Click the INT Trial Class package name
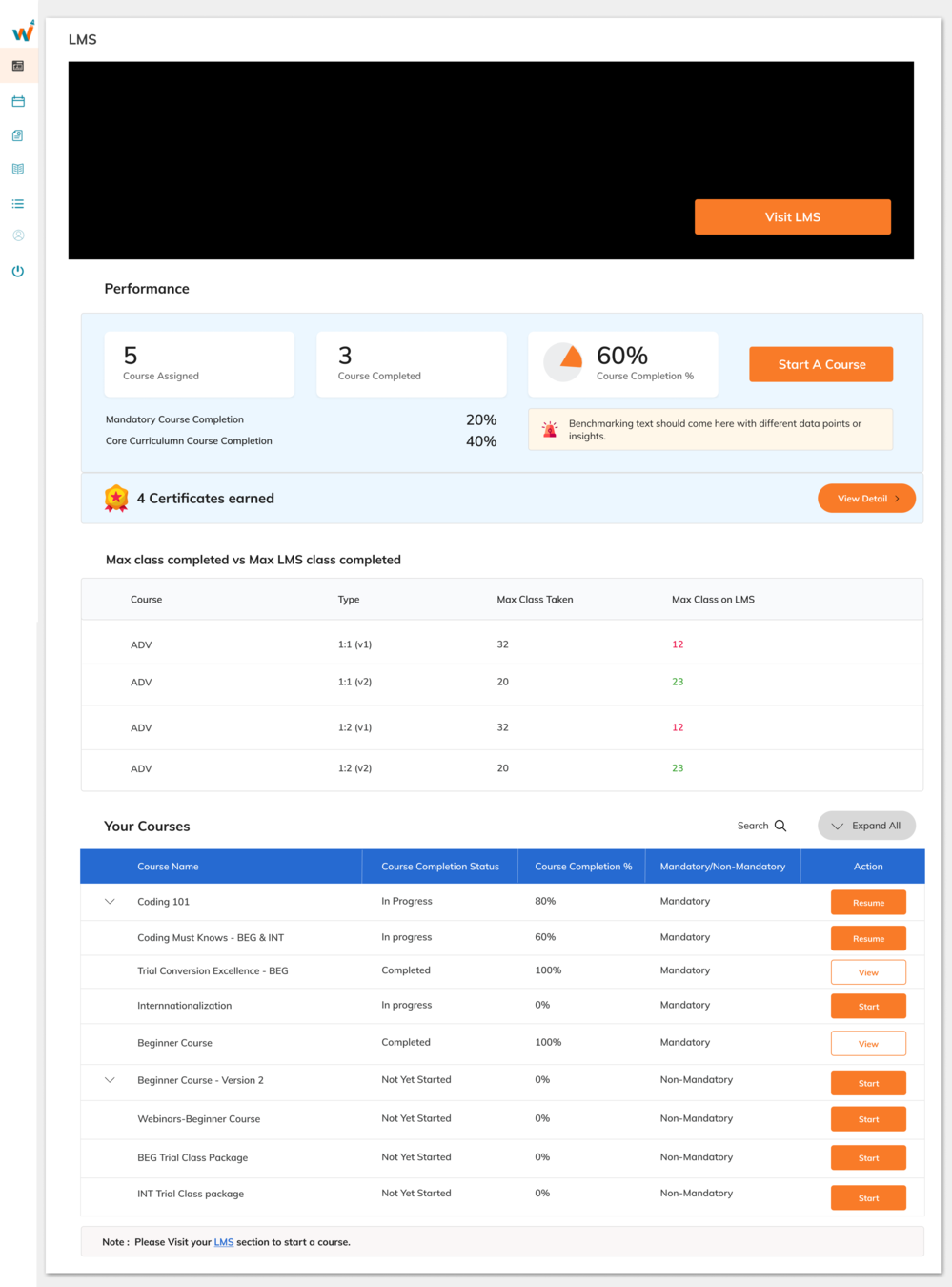Screen dimensions: 952x1287 tap(191, 1194)
